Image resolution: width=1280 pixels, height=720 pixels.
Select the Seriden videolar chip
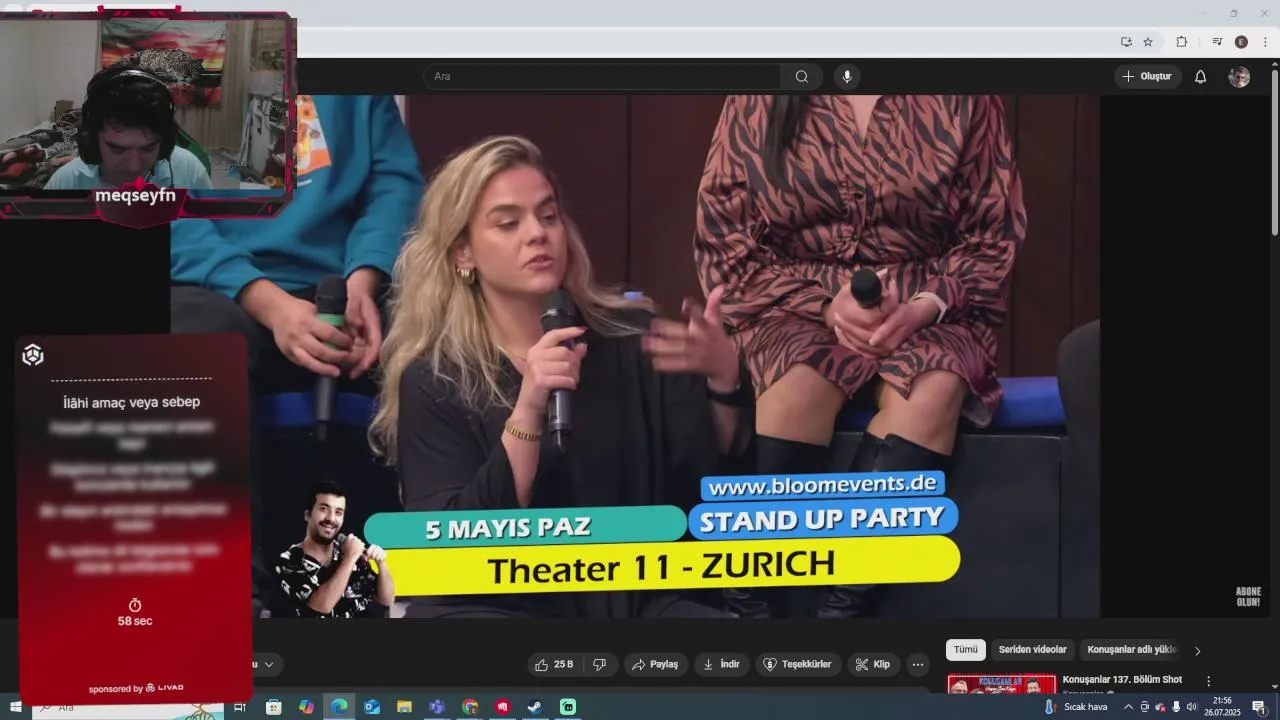tap(1032, 650)
